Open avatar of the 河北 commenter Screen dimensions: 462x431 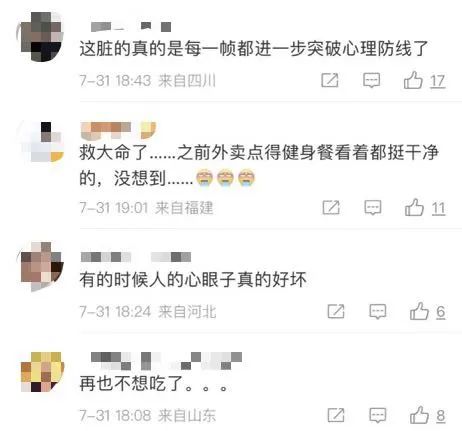click(x=42, y=267)
